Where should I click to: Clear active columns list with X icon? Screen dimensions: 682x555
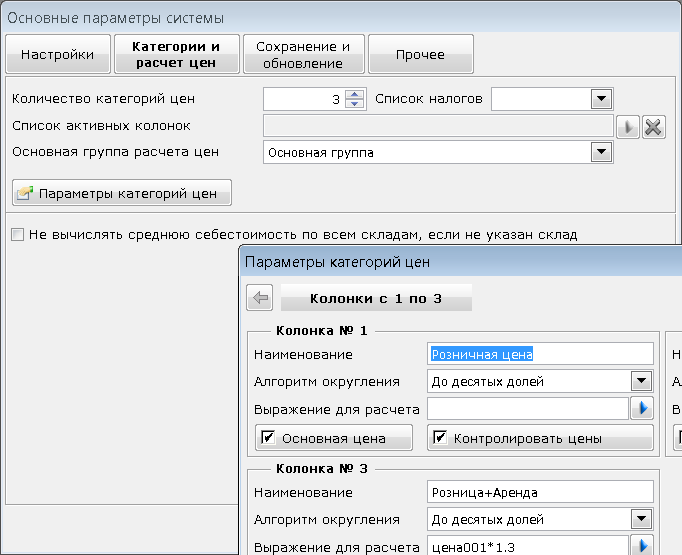coord(653,127)
